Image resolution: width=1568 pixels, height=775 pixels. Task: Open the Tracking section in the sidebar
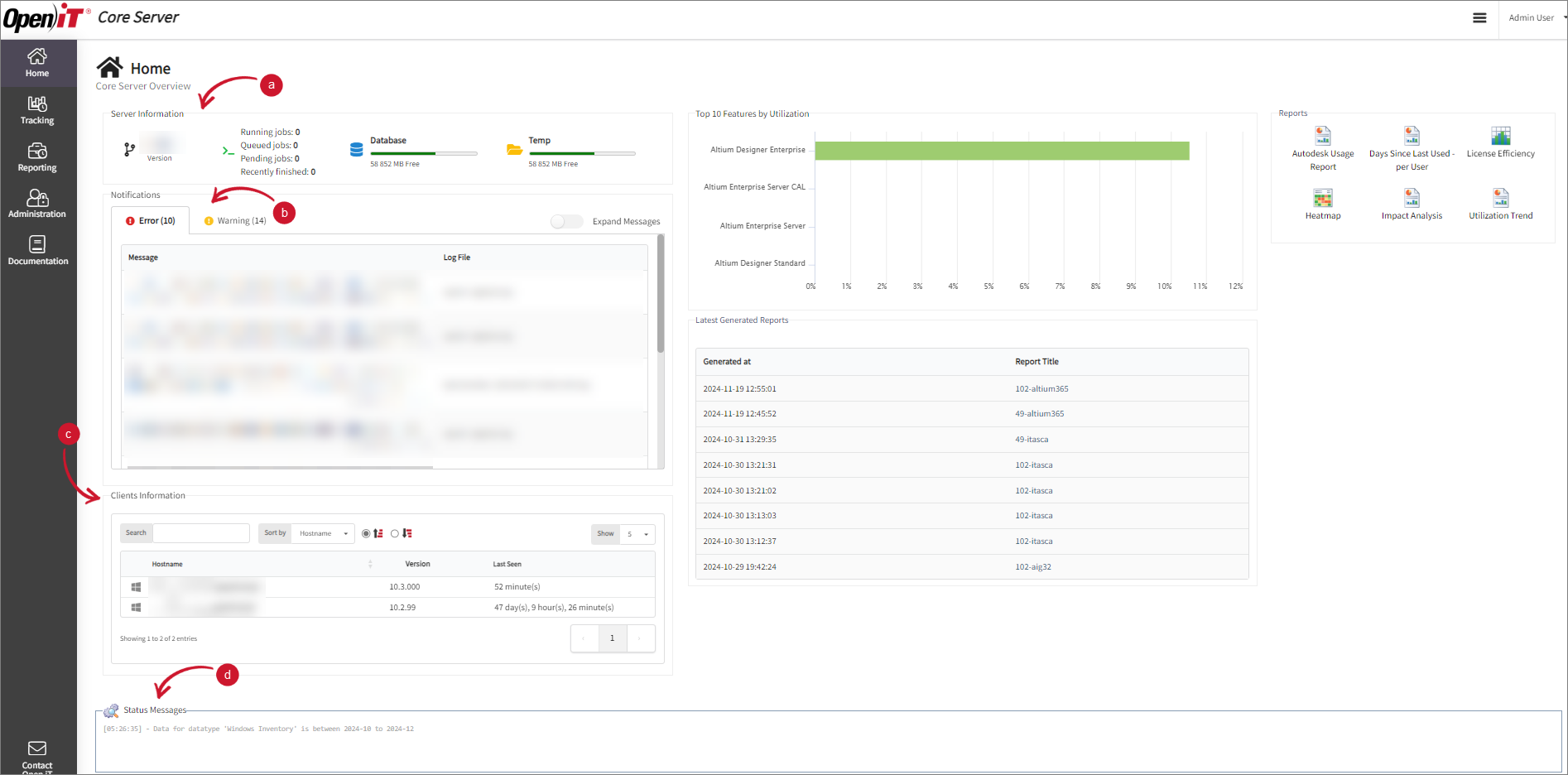click(37, 109)
